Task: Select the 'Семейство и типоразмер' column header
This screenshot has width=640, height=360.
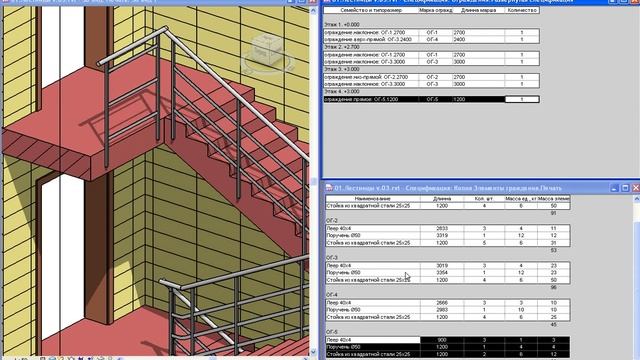Action: [x=371, y=10]
